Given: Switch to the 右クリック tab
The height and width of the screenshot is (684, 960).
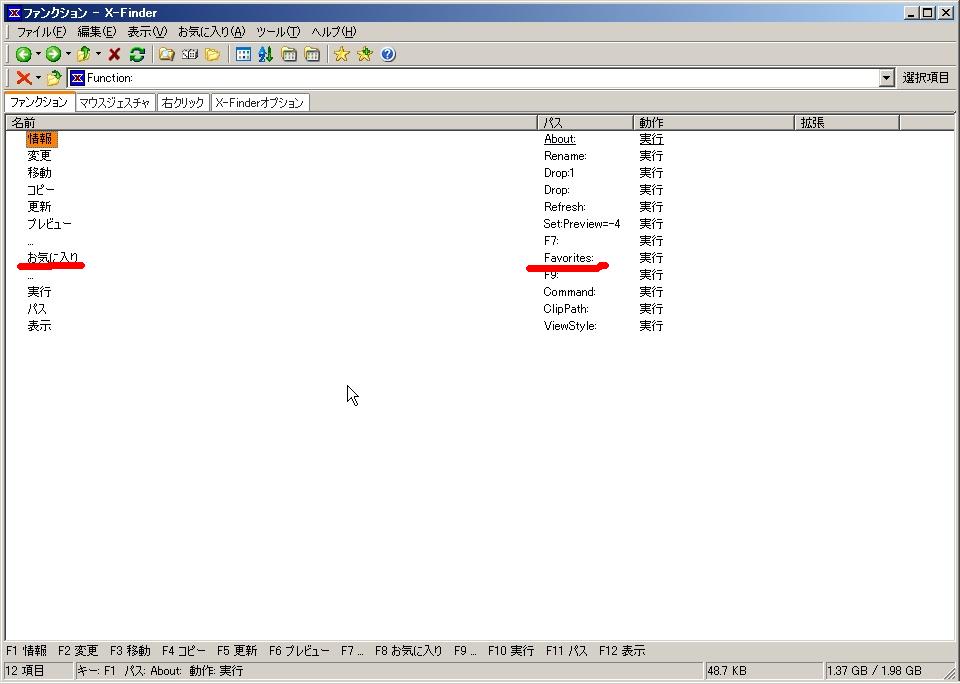Looking at the screenshot, I should pos(182,103).
